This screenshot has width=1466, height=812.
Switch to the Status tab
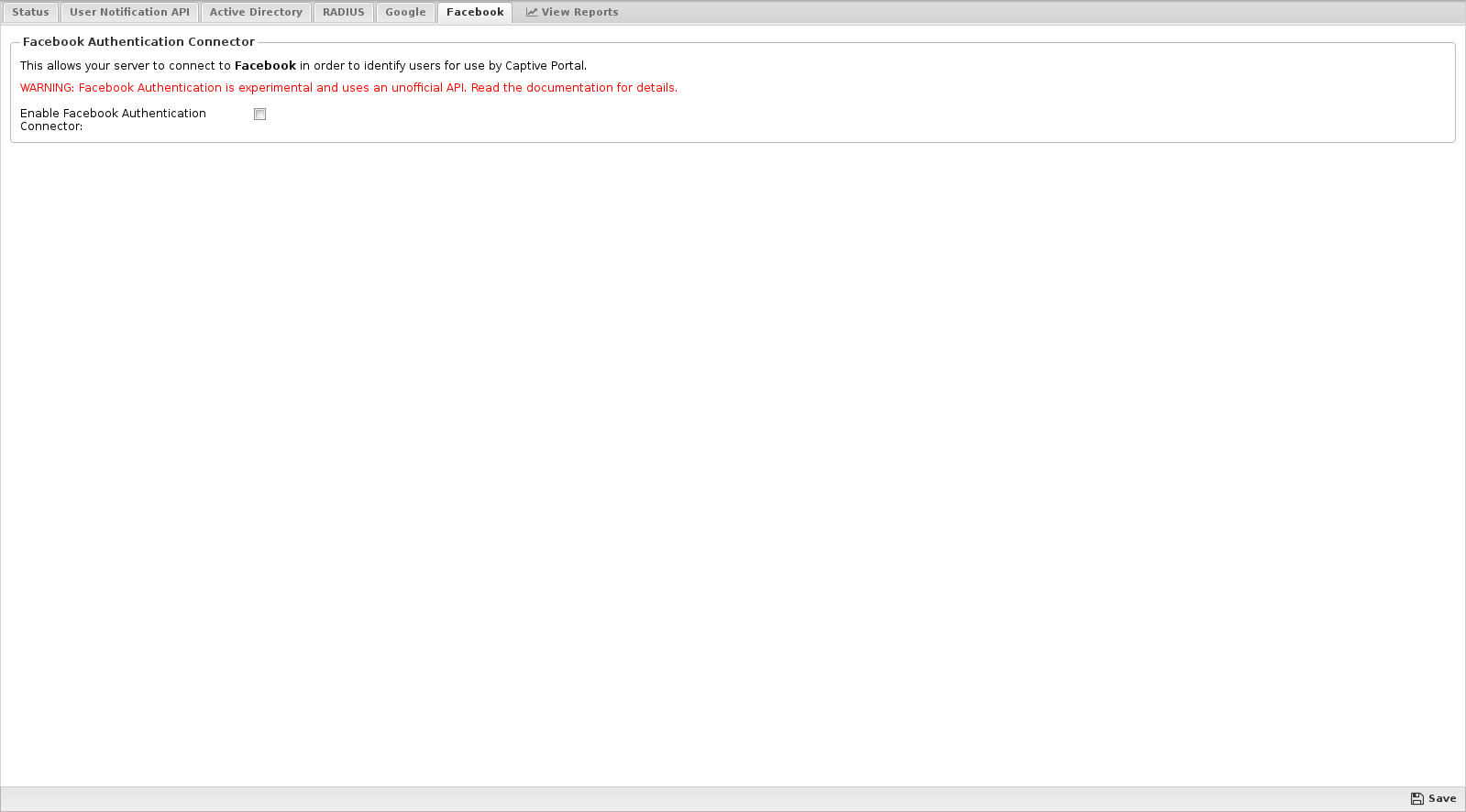pyautogui.click(x=30, y=12)
